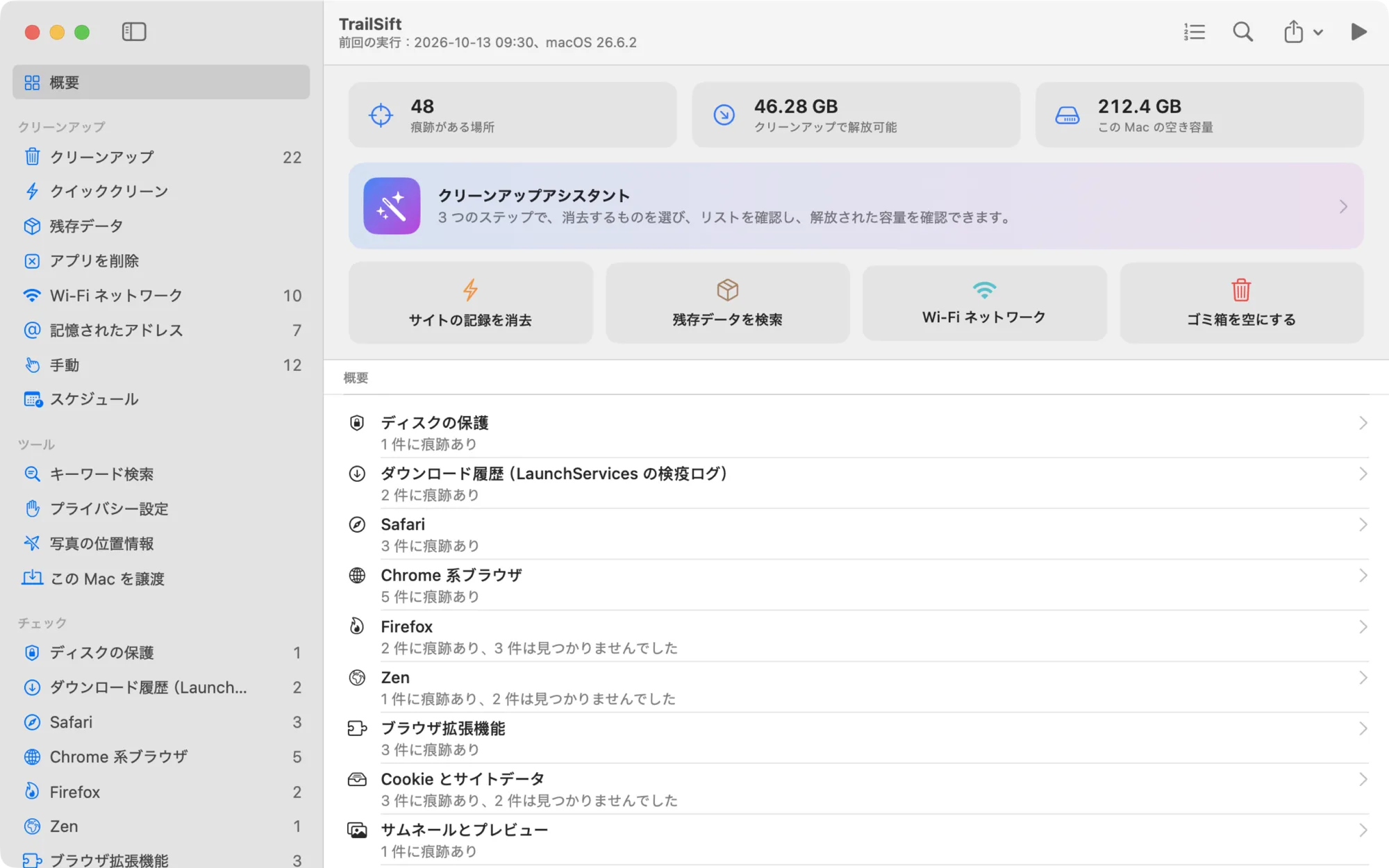
Task: Expand the Safari overview row chevron
Action: [1363, 525]
